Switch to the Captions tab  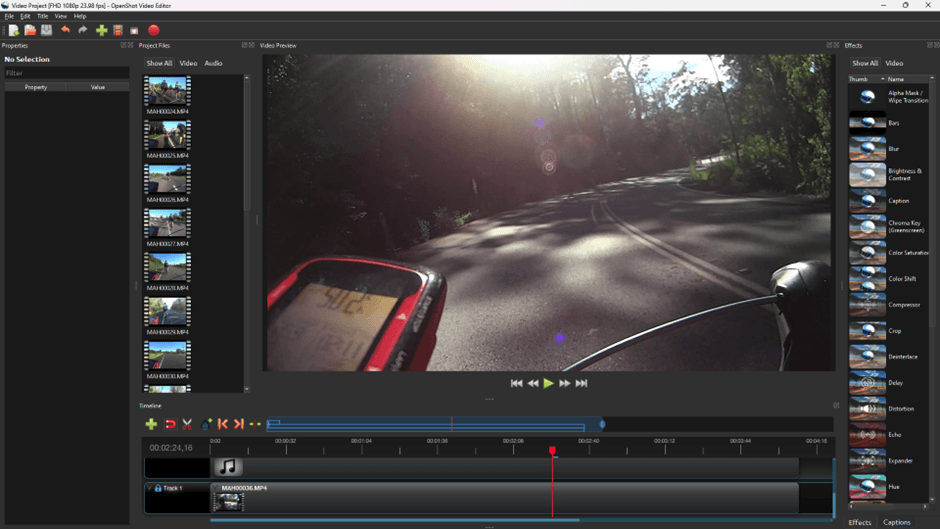pos(897,522)
